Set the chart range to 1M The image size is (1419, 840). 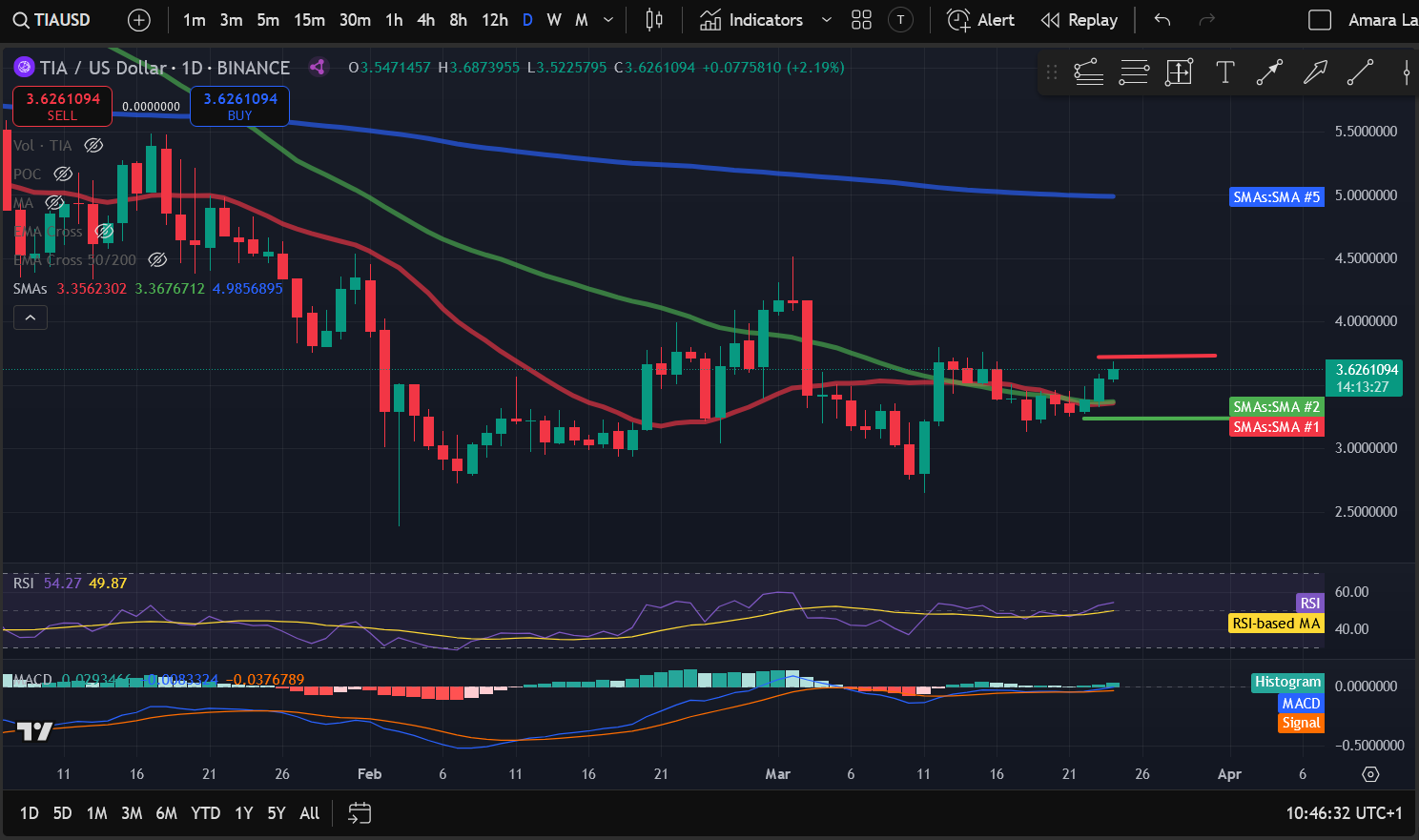pyautogui.click(x=96, y=813)
